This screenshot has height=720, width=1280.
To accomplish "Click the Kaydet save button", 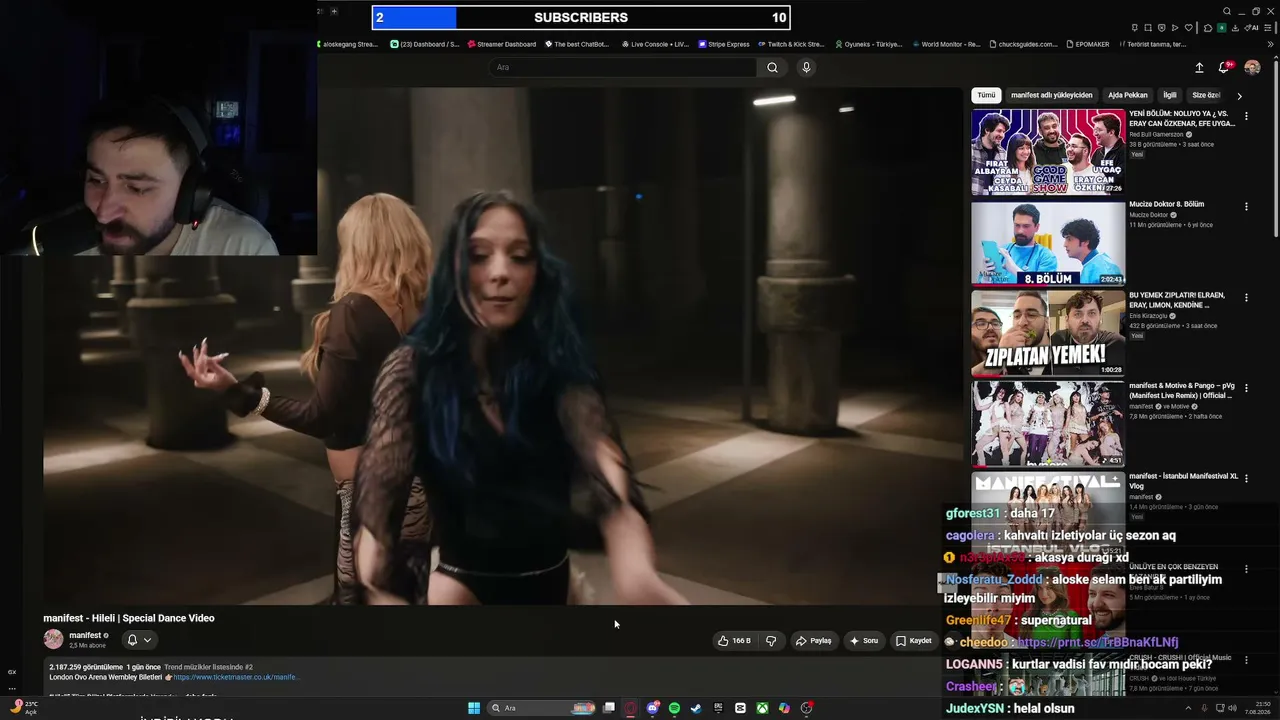I will (x=913, y=641).
